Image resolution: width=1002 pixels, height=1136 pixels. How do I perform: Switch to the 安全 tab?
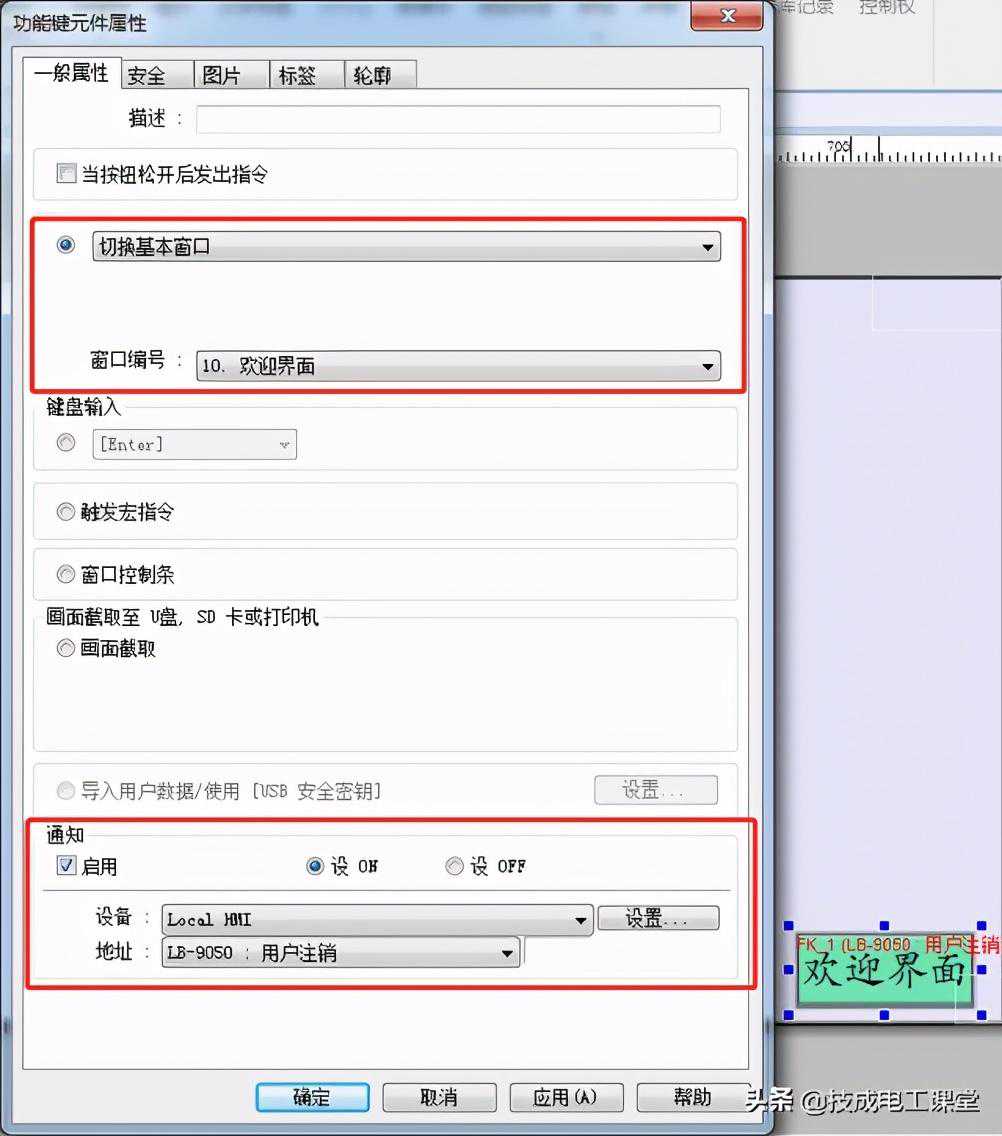pyautogui.click(x=146, y=75)
